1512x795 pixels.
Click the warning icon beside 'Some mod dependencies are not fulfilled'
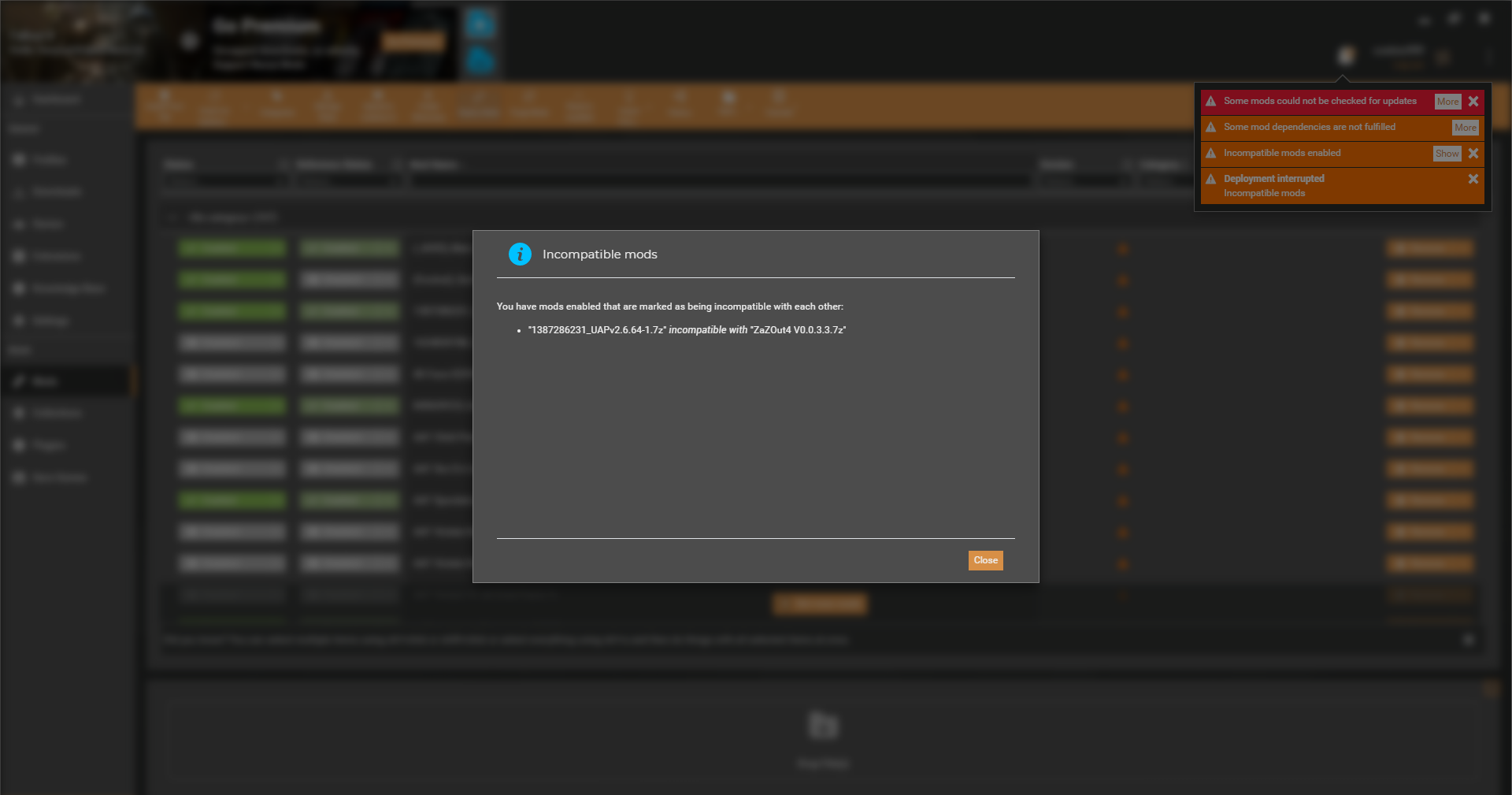click(1210, 127)
